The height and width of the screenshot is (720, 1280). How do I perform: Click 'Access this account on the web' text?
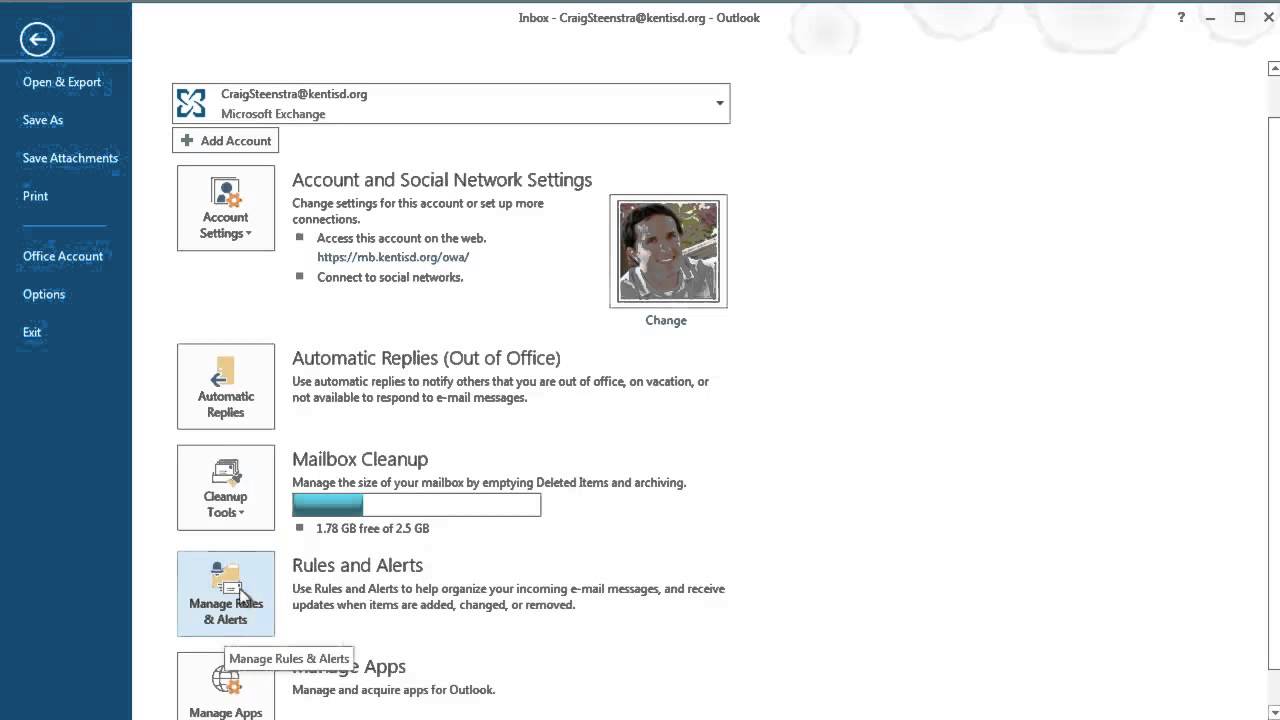[401, 238]
